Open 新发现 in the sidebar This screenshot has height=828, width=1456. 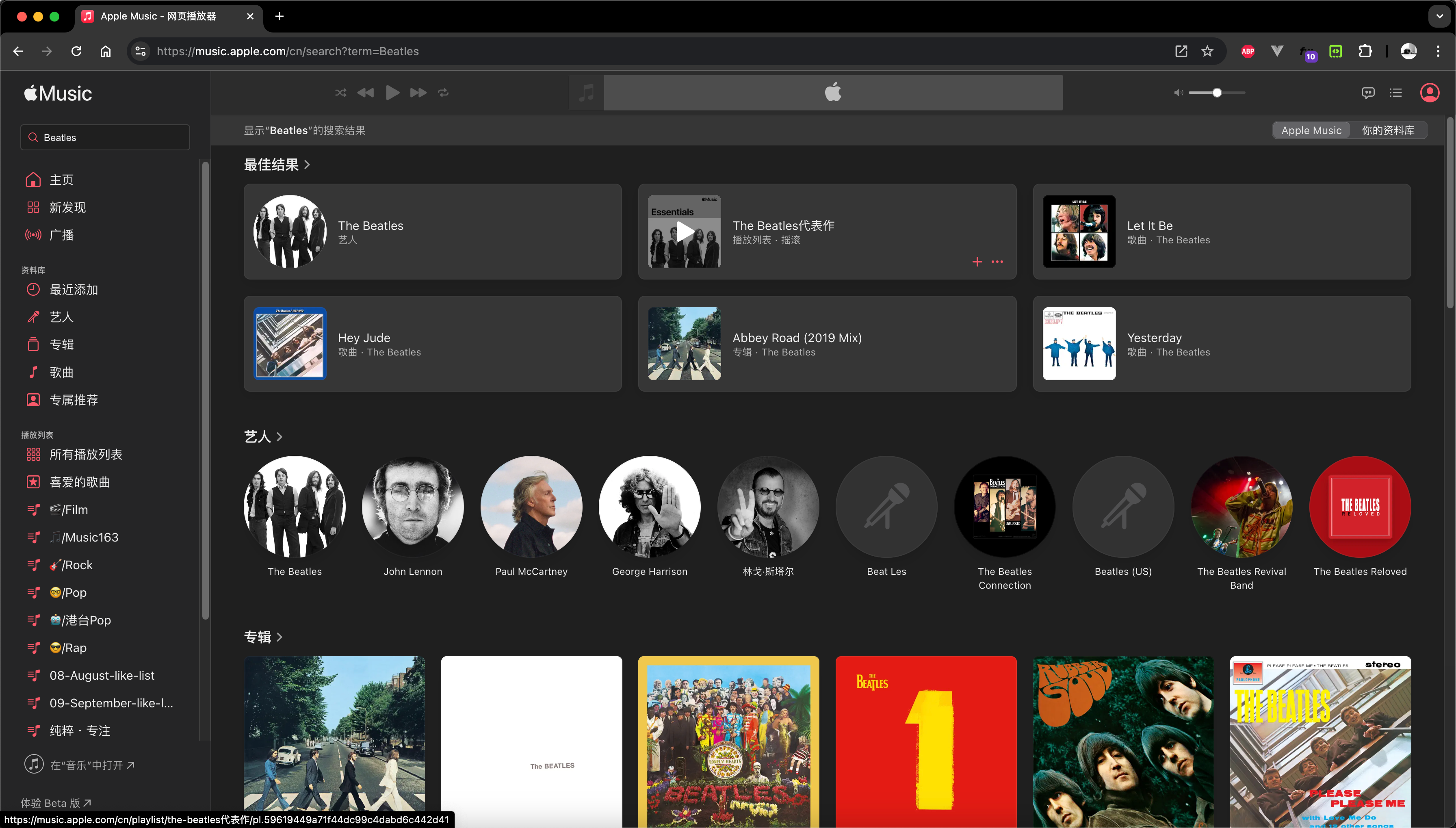[67, 208]
